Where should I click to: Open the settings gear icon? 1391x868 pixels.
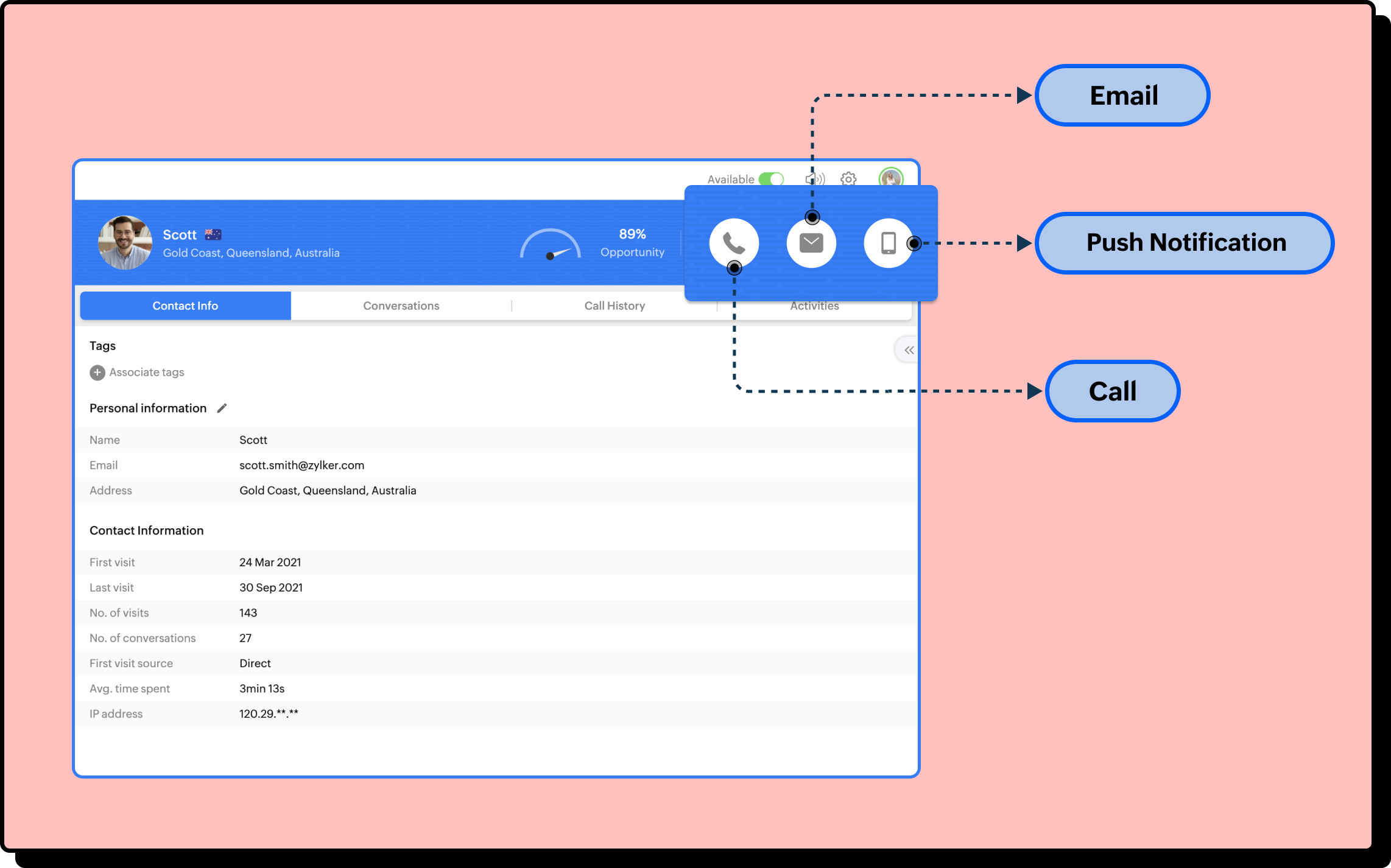[848, 179]
